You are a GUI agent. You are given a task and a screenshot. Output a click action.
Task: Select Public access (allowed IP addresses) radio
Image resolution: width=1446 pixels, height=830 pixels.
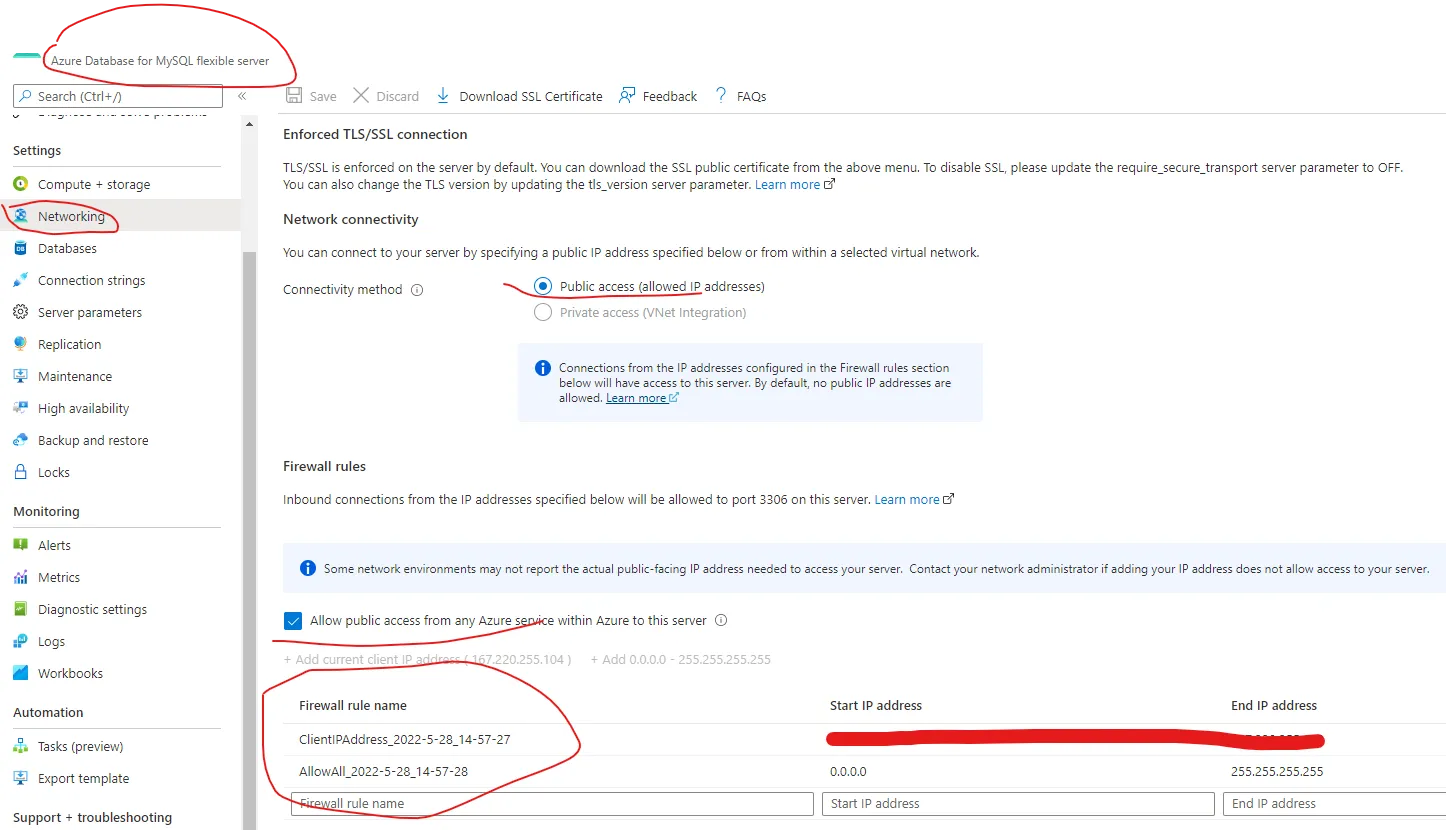[543, 286]
